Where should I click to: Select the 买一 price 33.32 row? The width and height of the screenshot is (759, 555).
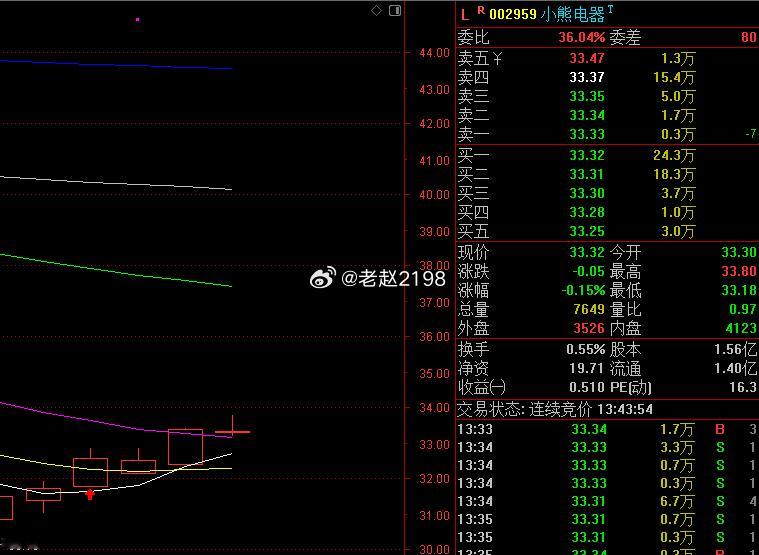tap(607, 155)
